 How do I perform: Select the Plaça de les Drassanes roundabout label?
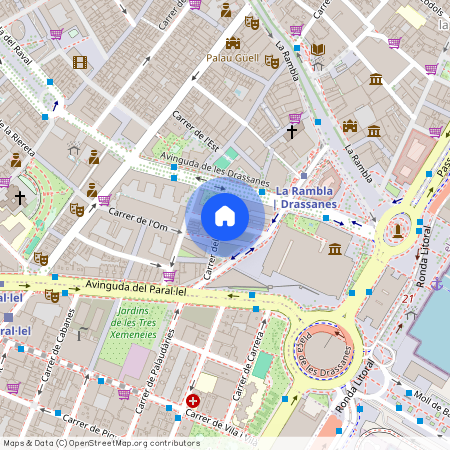coord(323,356)
